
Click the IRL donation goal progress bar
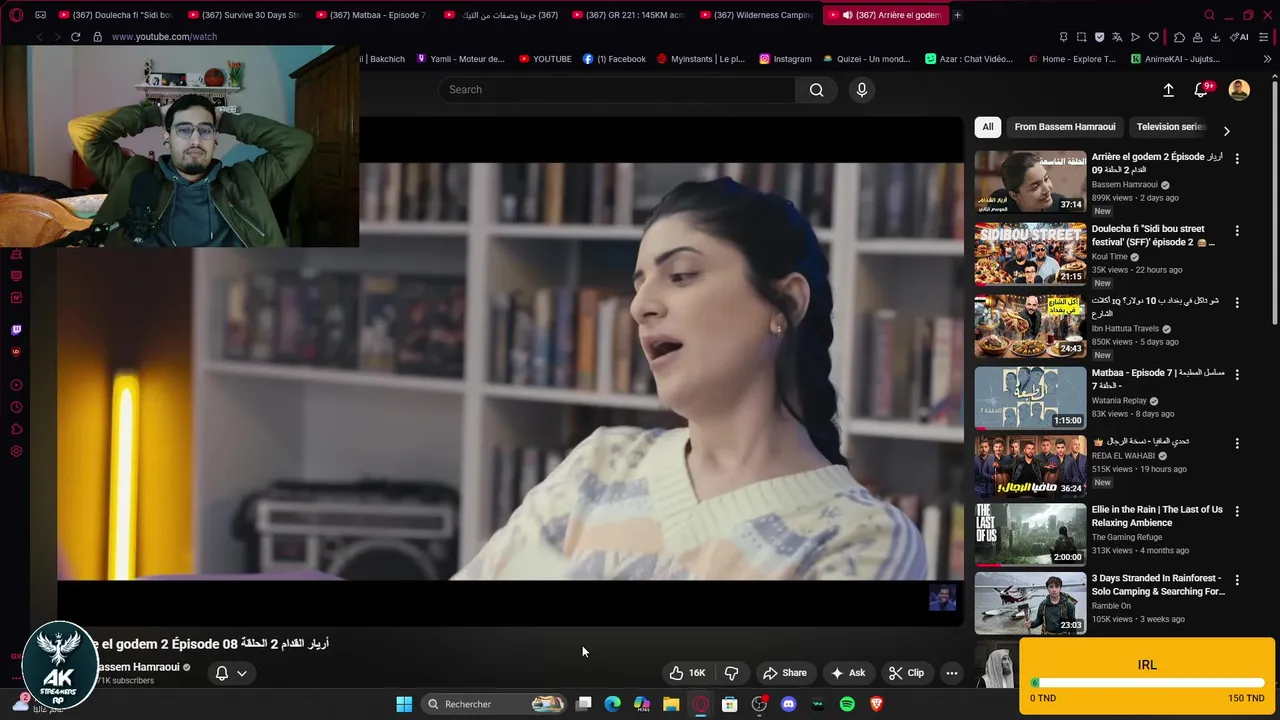tap(1147, 683)
